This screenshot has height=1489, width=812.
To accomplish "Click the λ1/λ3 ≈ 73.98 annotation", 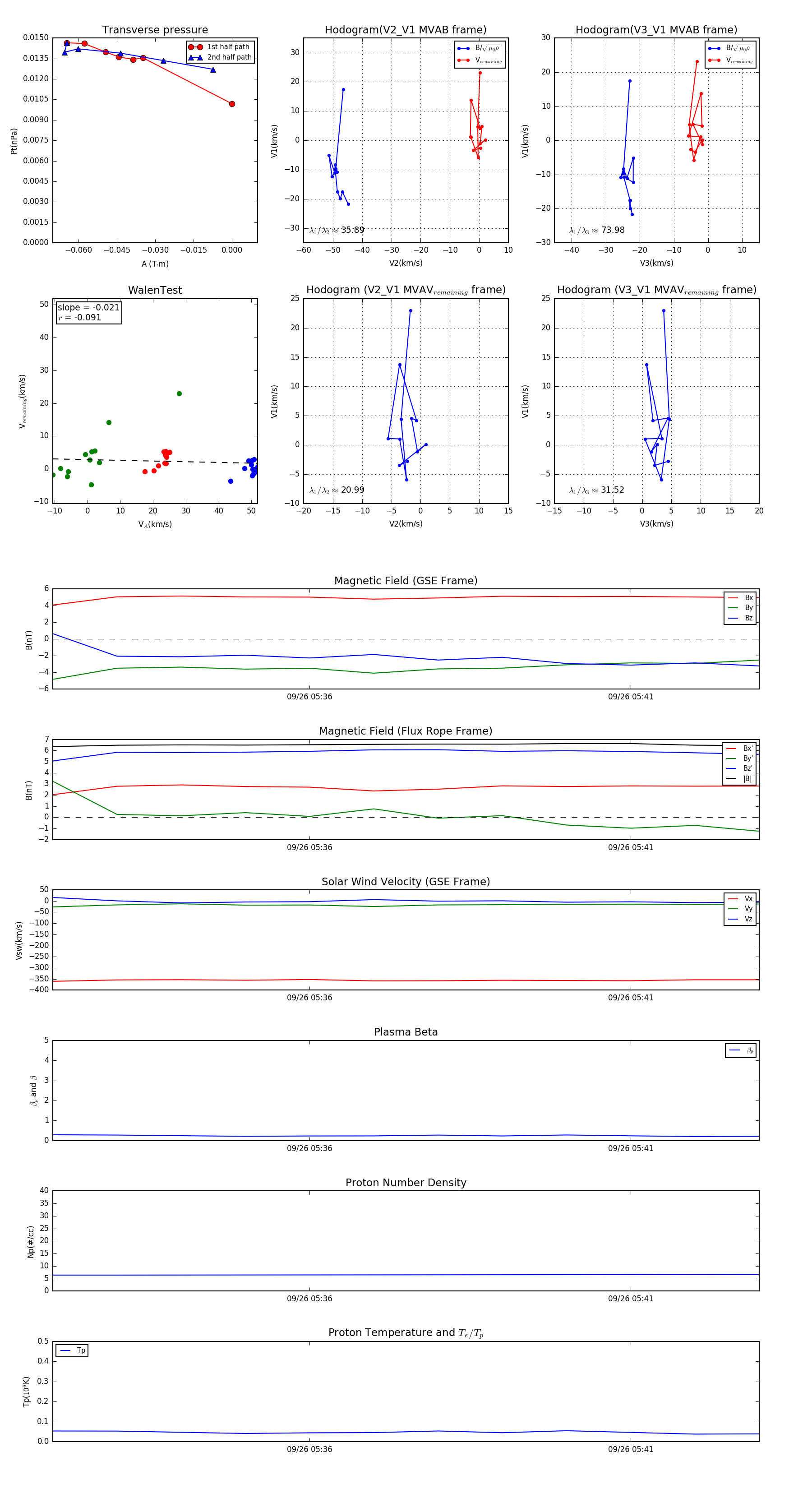I will (x=596, y=230).
